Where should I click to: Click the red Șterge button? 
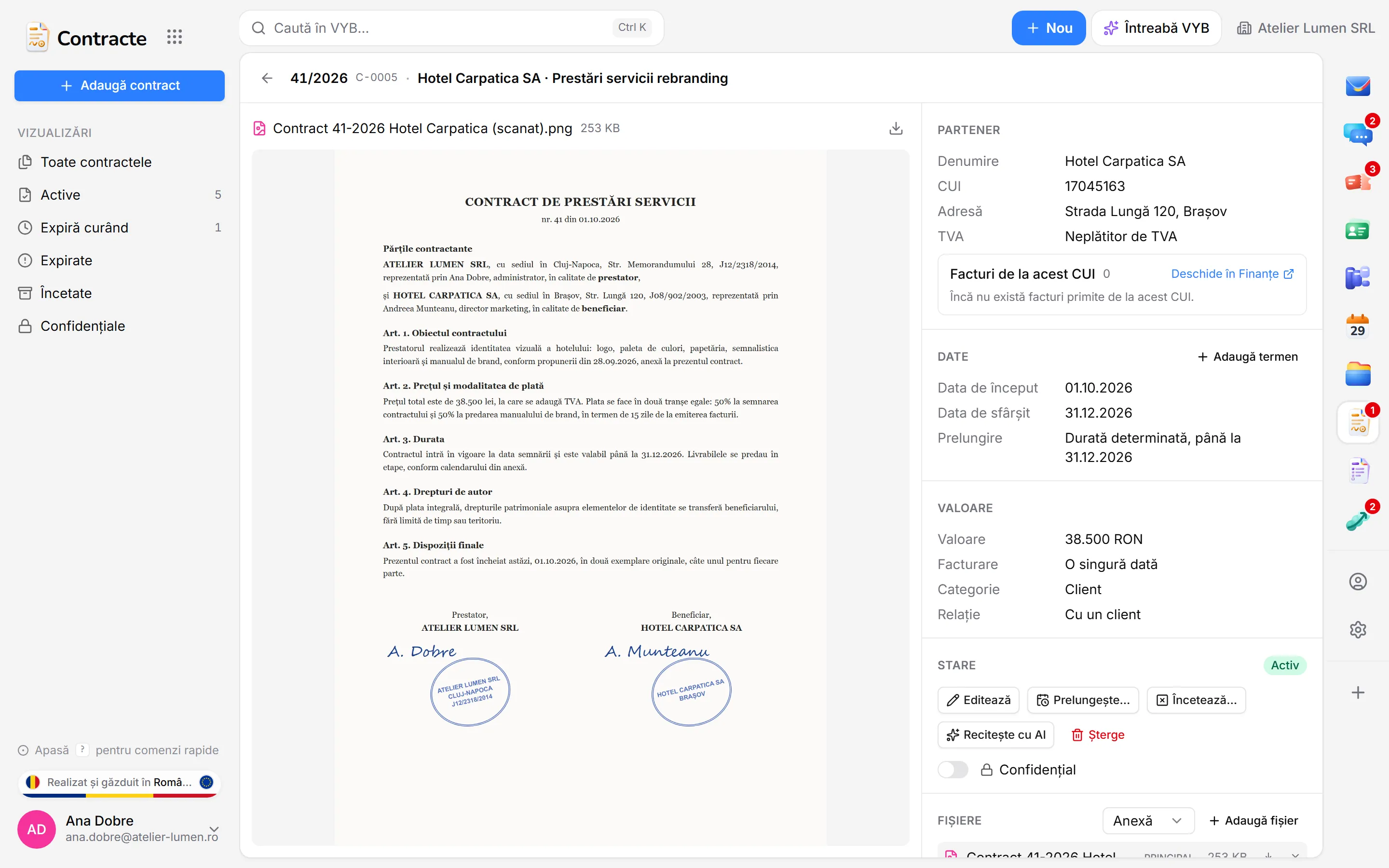tap(1098, 735)
